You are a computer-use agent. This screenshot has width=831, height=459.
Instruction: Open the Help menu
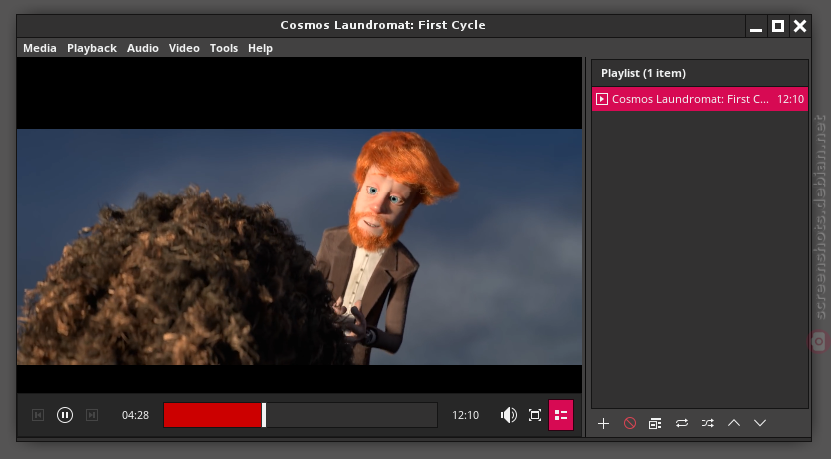point(260,48)
